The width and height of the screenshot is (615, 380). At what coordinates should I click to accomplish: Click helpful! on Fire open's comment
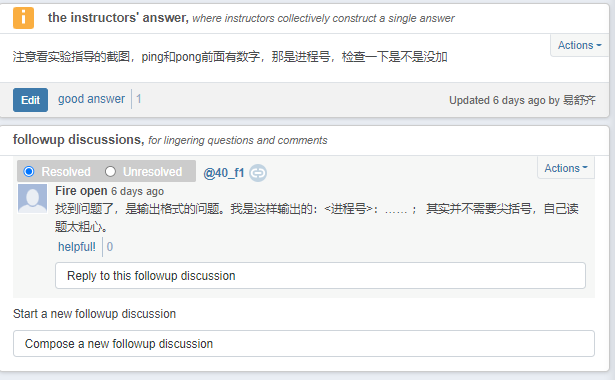(77, 247)
